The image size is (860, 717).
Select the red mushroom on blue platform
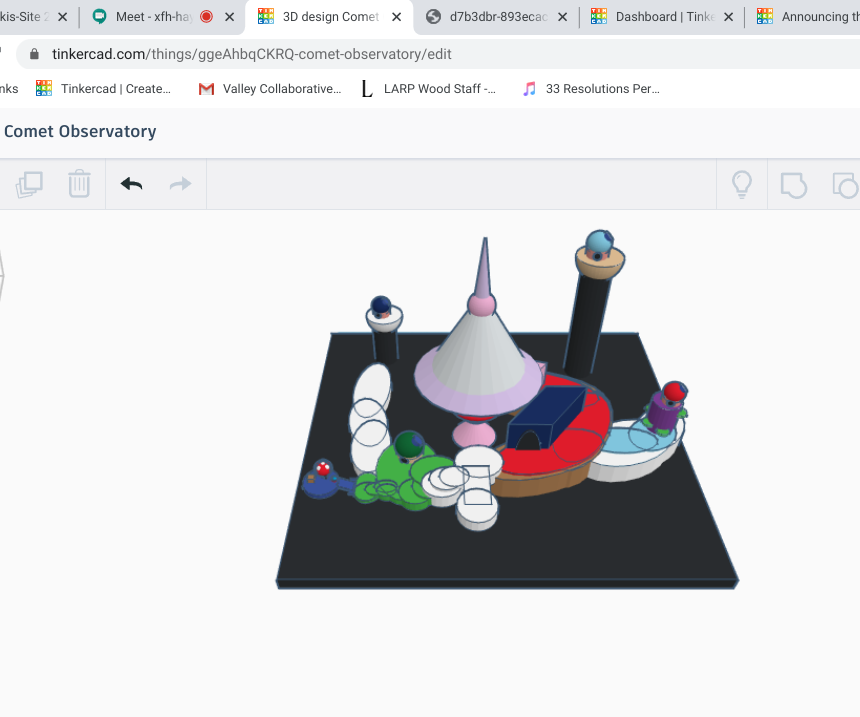(x=323, y=469)
